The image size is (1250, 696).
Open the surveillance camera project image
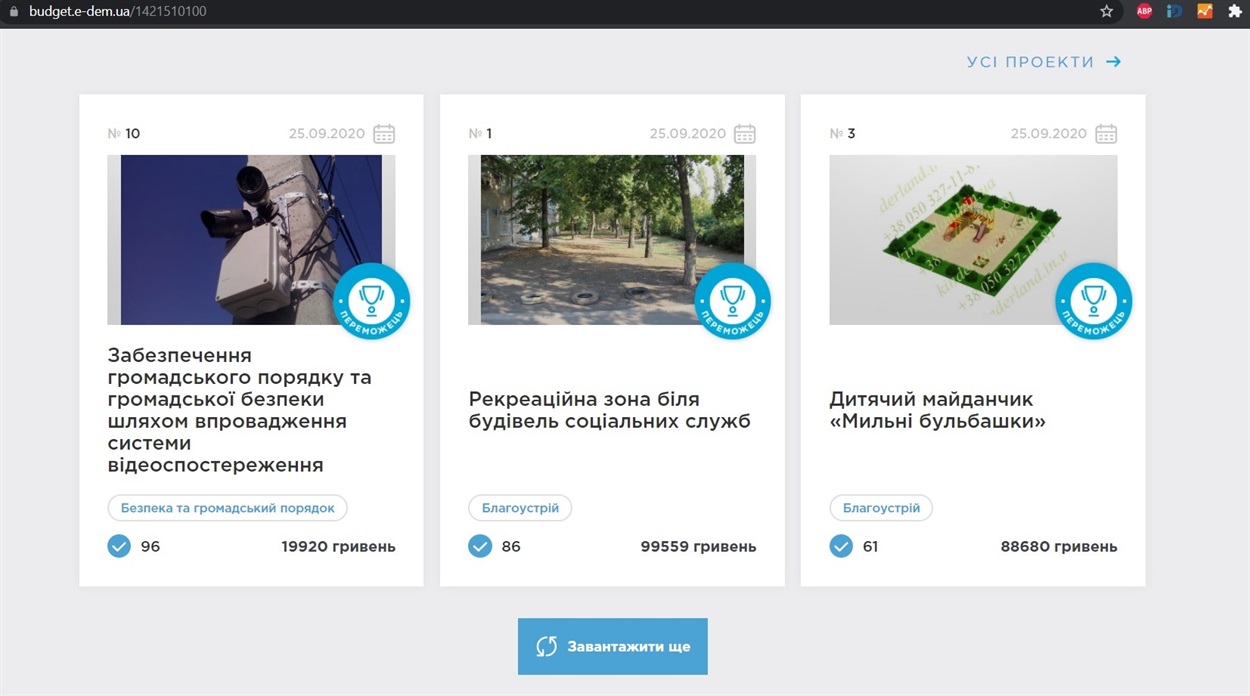(251, 240)
